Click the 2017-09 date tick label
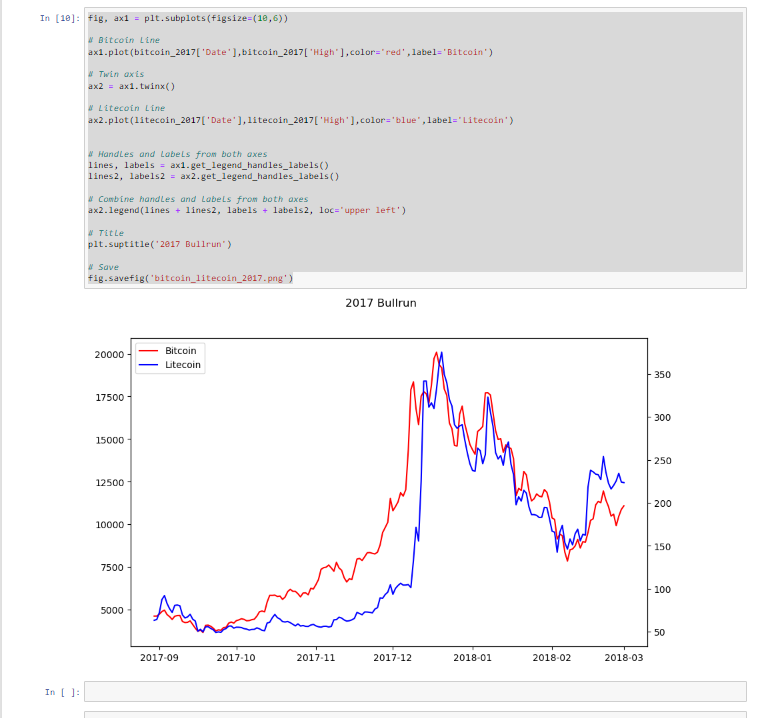This screenshot has width=762, height=718. click(159, 658)
